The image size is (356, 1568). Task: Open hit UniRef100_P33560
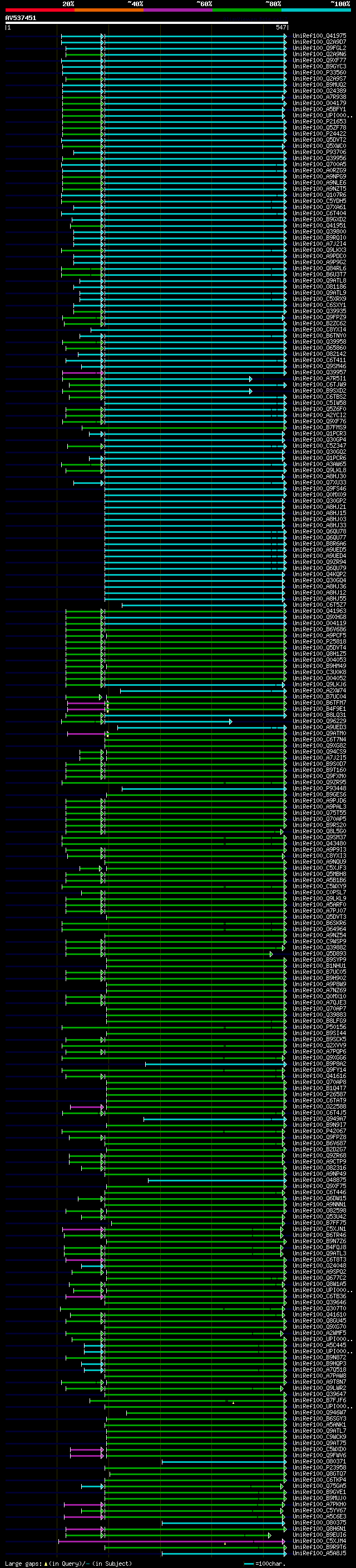point(319,72)
